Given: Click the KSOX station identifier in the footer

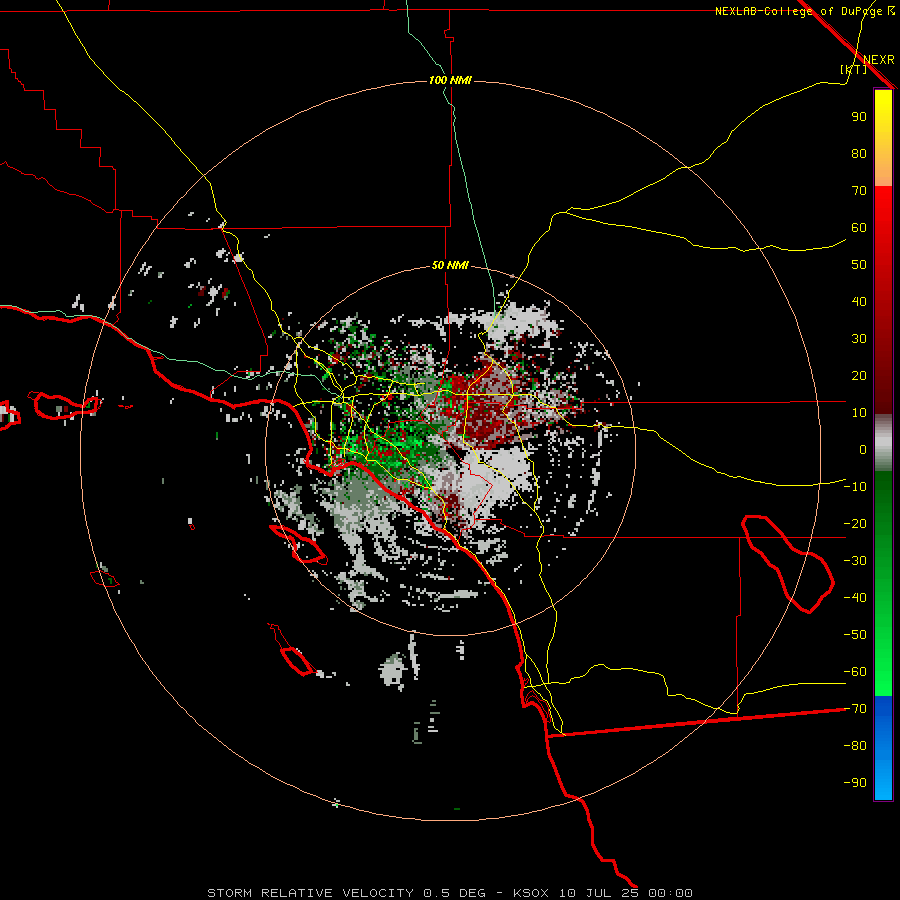Looking at the screenshot, I should click(x=530, y=893).
